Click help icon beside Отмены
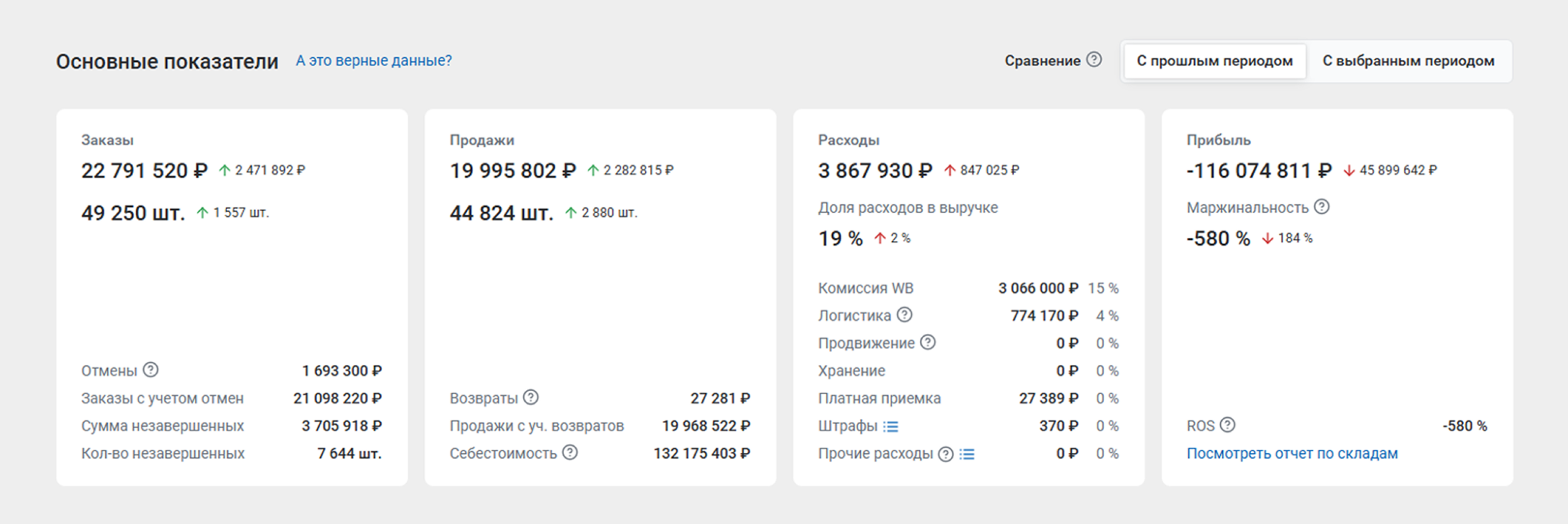This screenshot has height=524, width=1568. click(150, 370)
